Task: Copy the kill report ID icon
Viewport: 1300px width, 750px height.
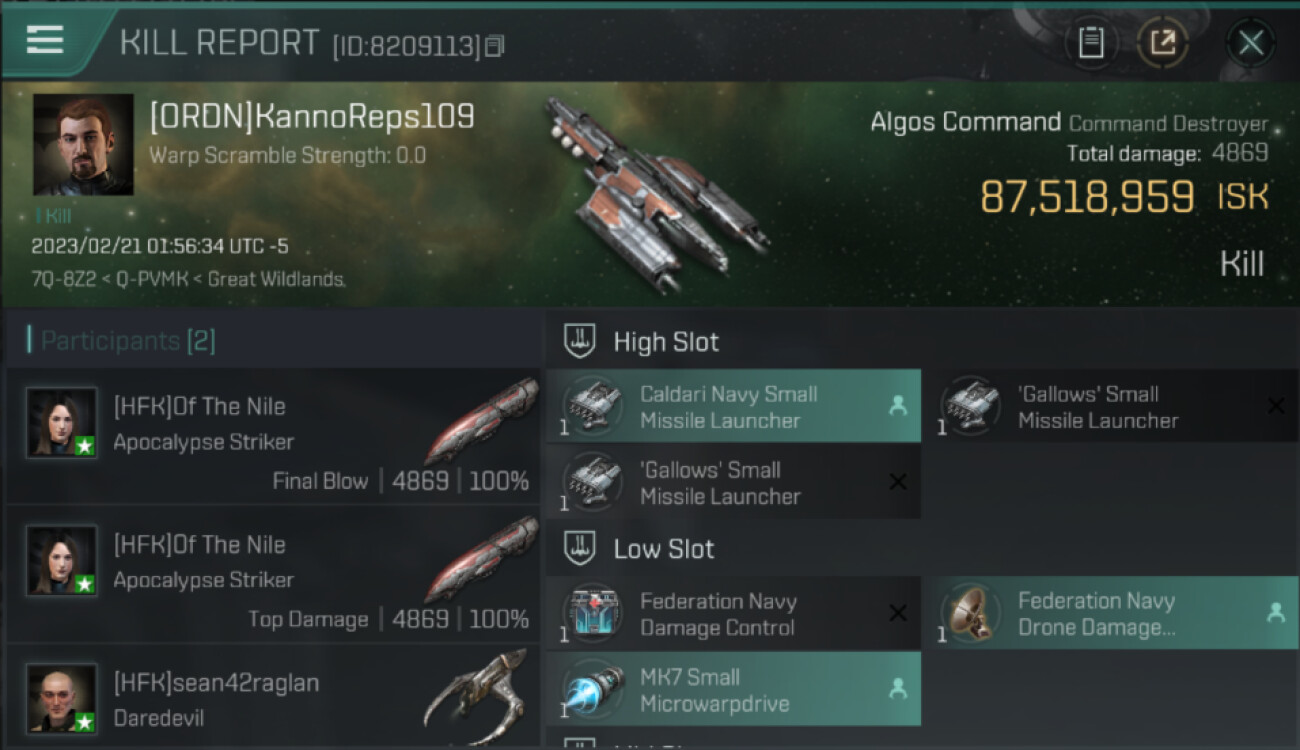Action: pyautogui.click(x=495, y=45)
